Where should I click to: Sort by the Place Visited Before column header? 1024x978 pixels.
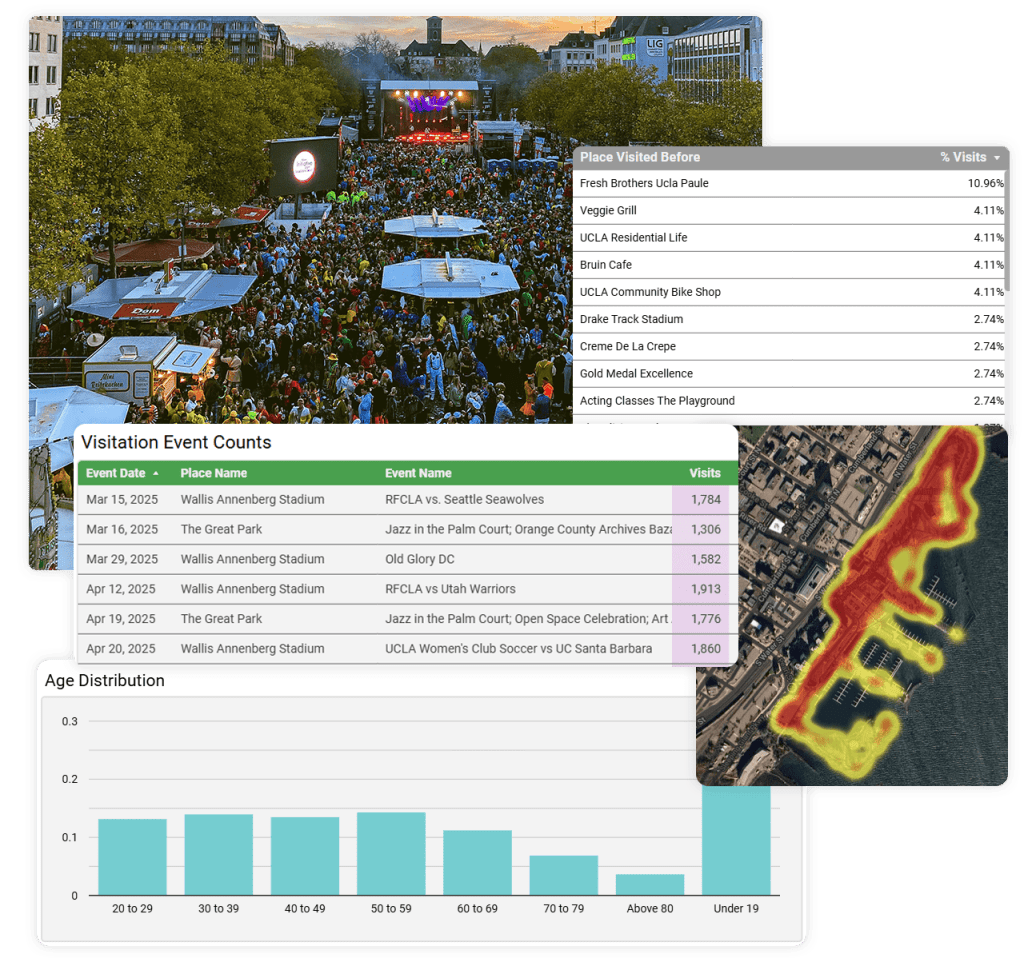[x=640, y=157]
